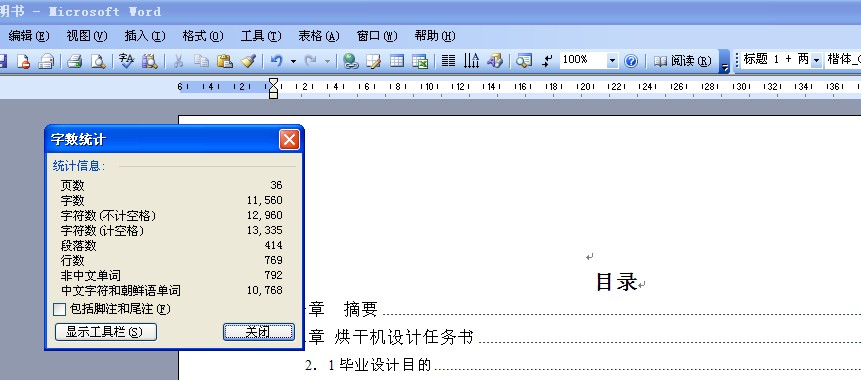This screenshot has width=861, height=380.
Task: Open the 工具 menu
Action: click(261, 36)
